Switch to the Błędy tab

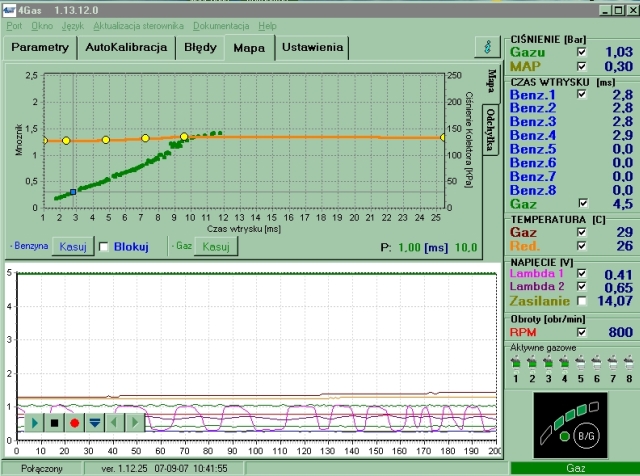pyautogui.click(x=200, y=48)
